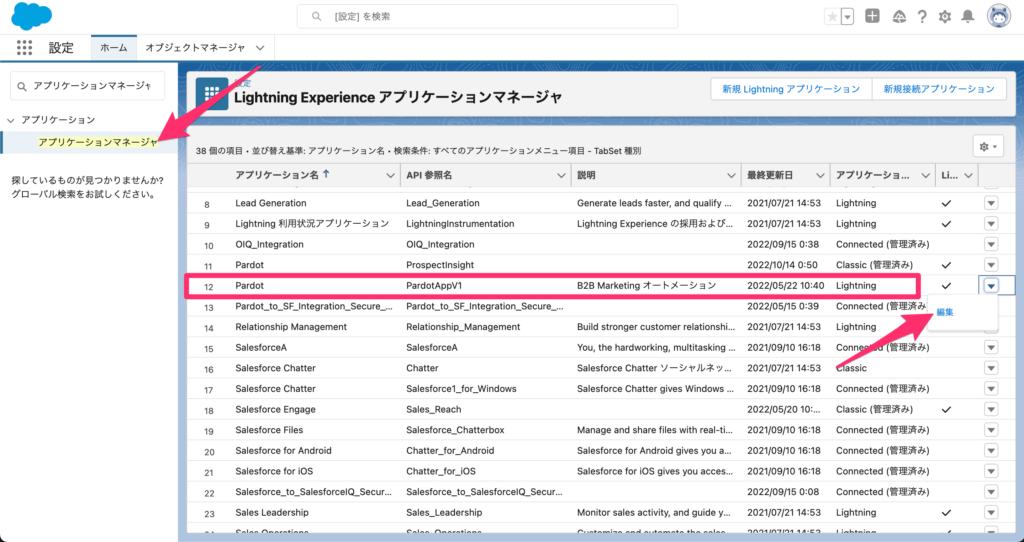Open row actions for Salesforce for iOS
The width and height of the screenshot is (1024, 542).
(x=991, y=471)
